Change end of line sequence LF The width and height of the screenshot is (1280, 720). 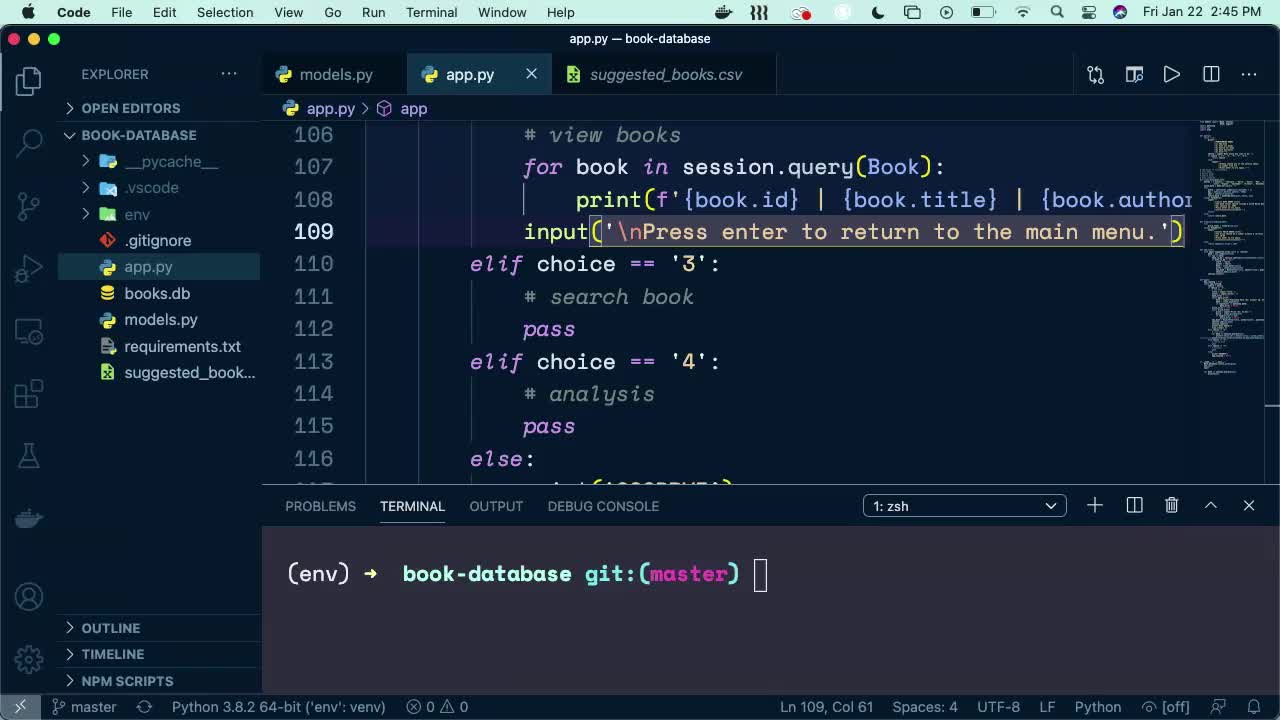1047,707
